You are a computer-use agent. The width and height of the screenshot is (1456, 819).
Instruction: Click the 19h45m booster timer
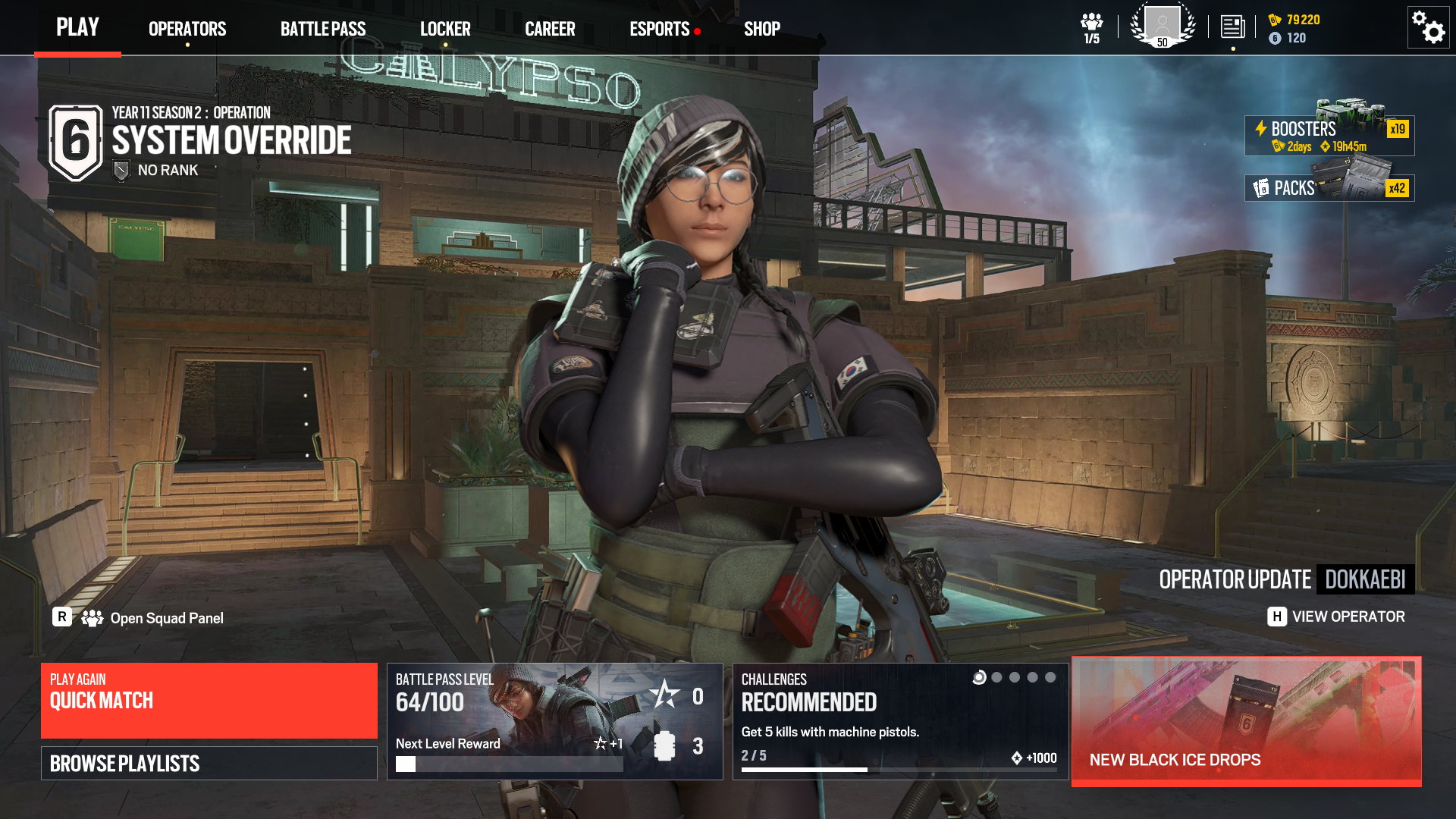[1350, 146]
